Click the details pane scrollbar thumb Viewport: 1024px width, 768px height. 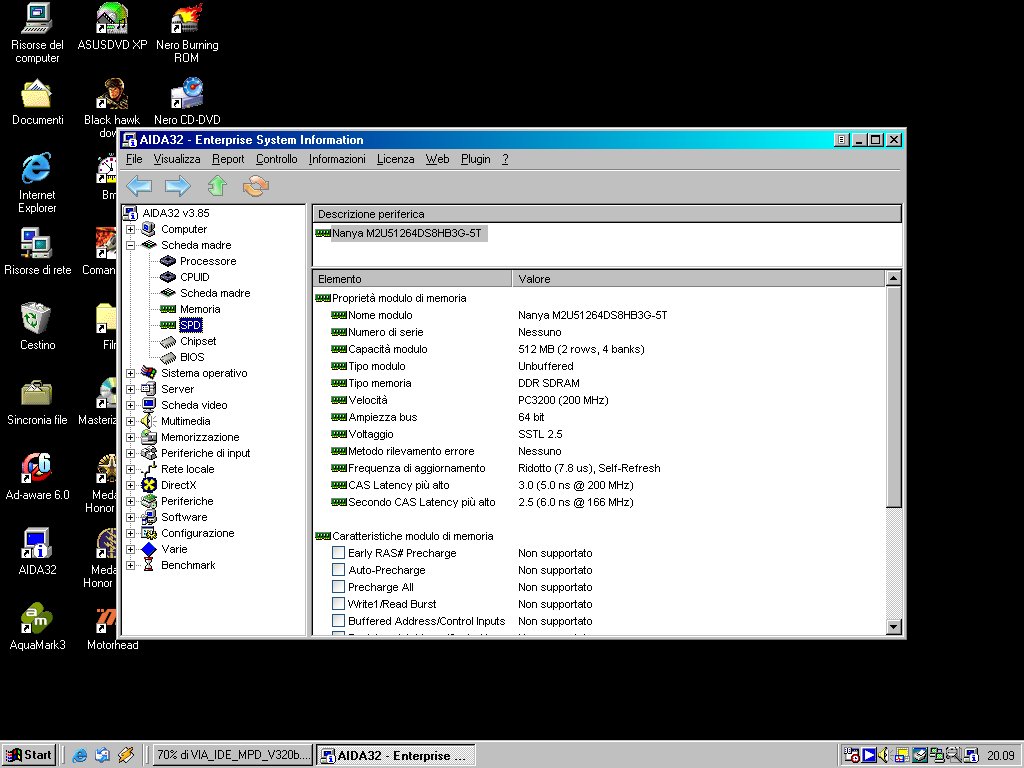(x=893, y=396)
